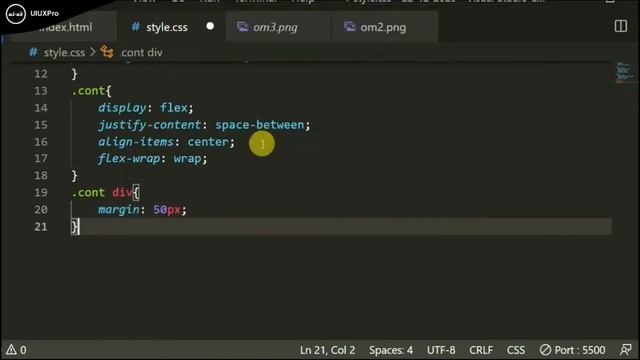Click the '.cont{' selector on line 13
The height and width of the screenshot is (360, 640).
click(91, 91)
